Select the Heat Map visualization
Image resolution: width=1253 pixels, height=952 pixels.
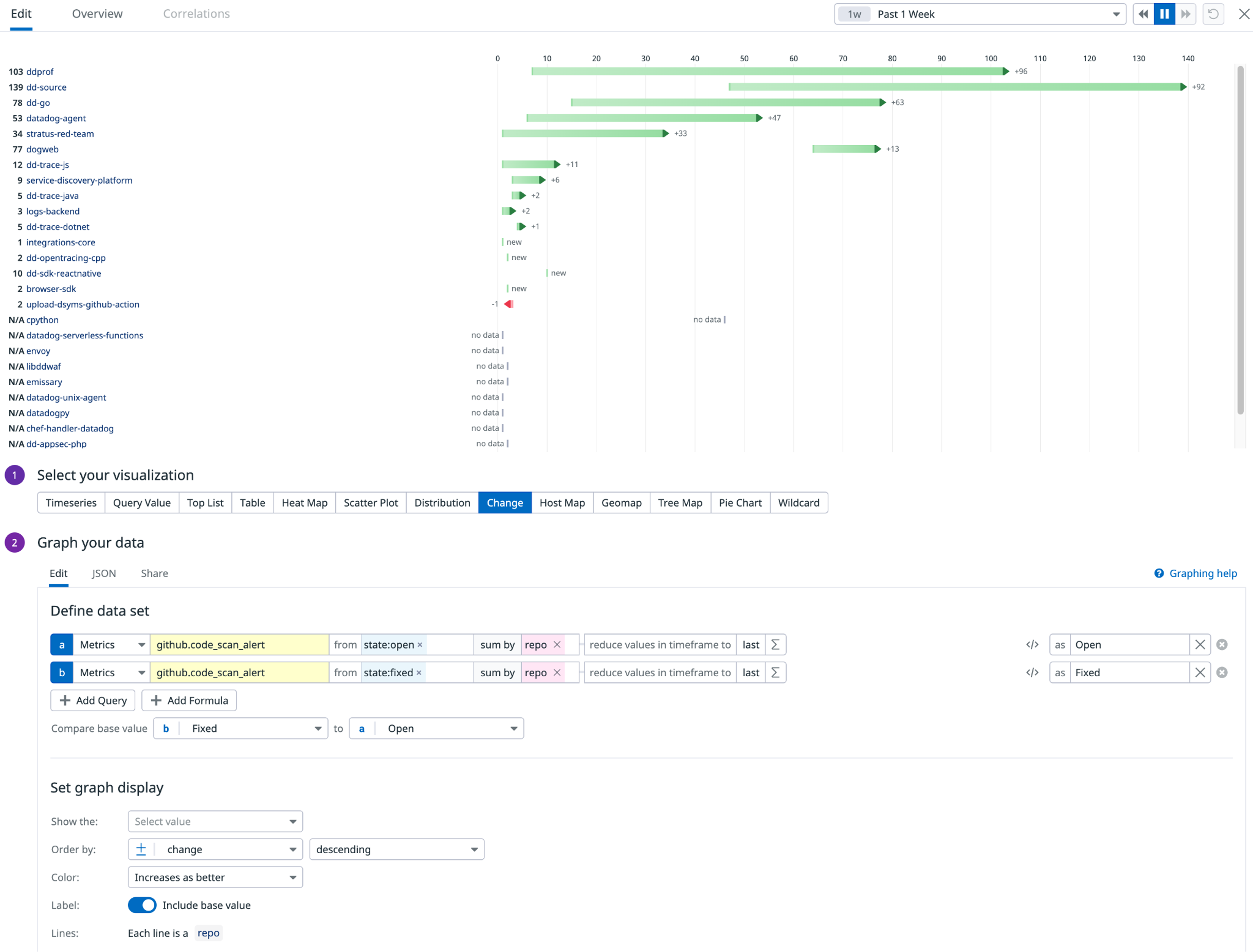tap(304, 503)
